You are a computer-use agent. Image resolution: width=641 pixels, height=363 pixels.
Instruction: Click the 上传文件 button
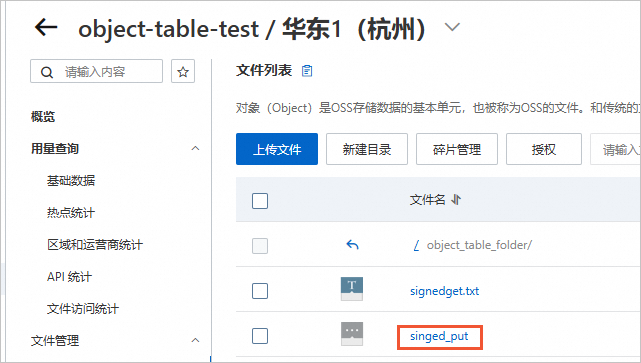(277, 149)
